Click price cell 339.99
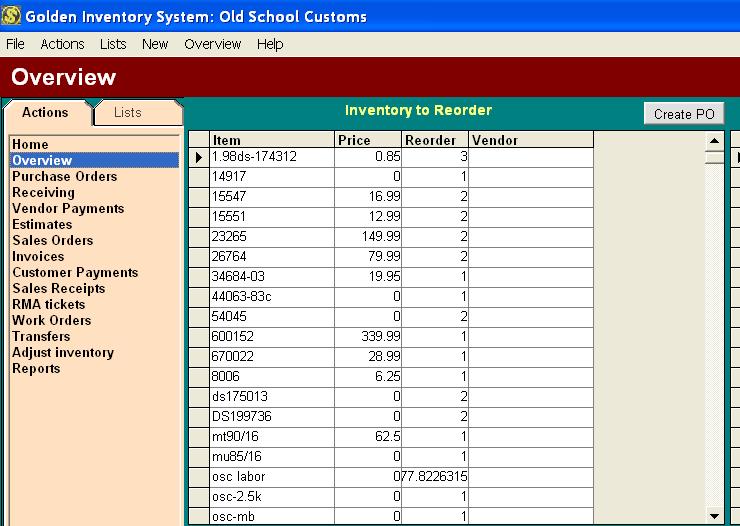Image resolution: width=740 pixels, height=526 pixels. [368, 337]
